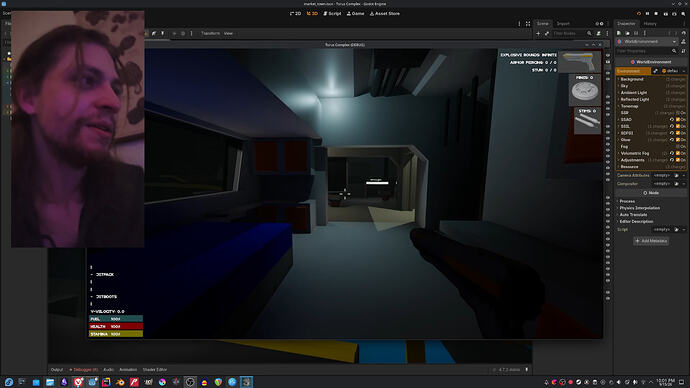Expand the Physics Interpolation section
This screenshot has height=388, width=690.
click(x=639, y=208)
